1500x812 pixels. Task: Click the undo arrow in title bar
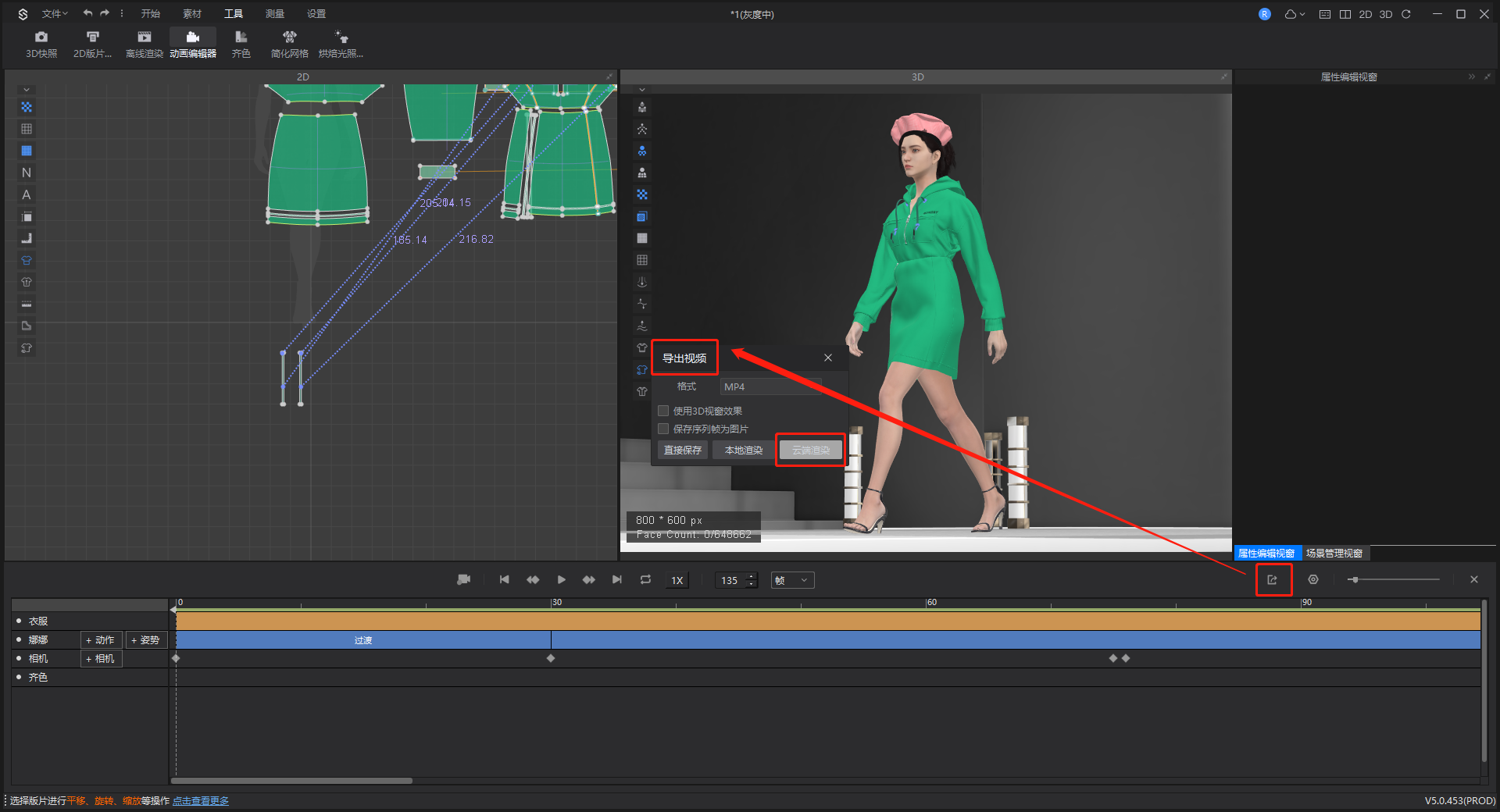coord(87,14)
